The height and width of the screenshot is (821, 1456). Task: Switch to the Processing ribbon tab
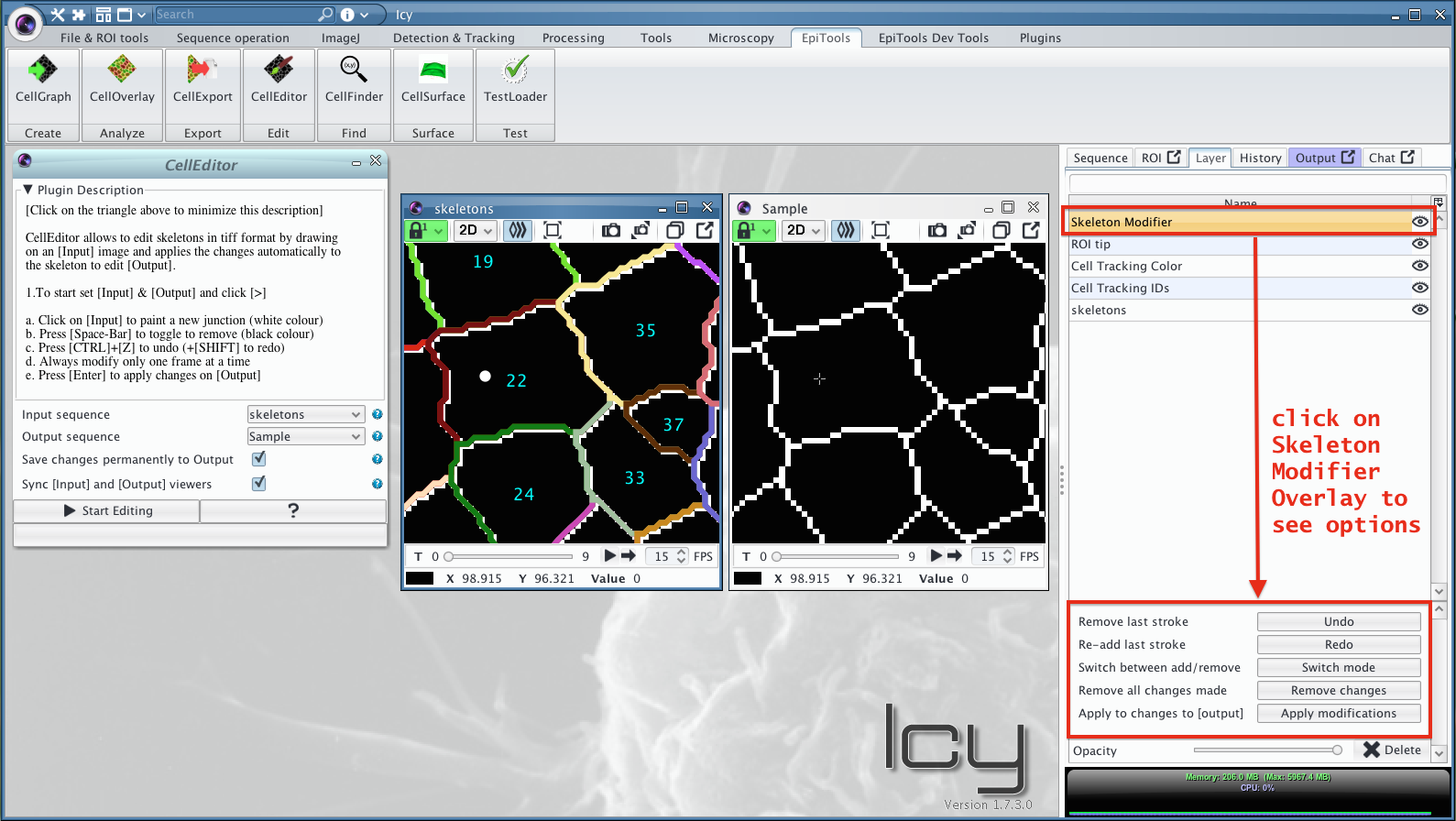[x=574, y=38]
